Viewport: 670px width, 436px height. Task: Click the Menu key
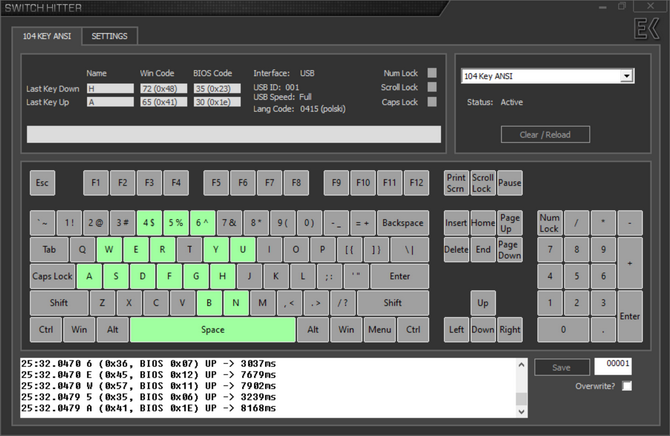coord(380,330)
